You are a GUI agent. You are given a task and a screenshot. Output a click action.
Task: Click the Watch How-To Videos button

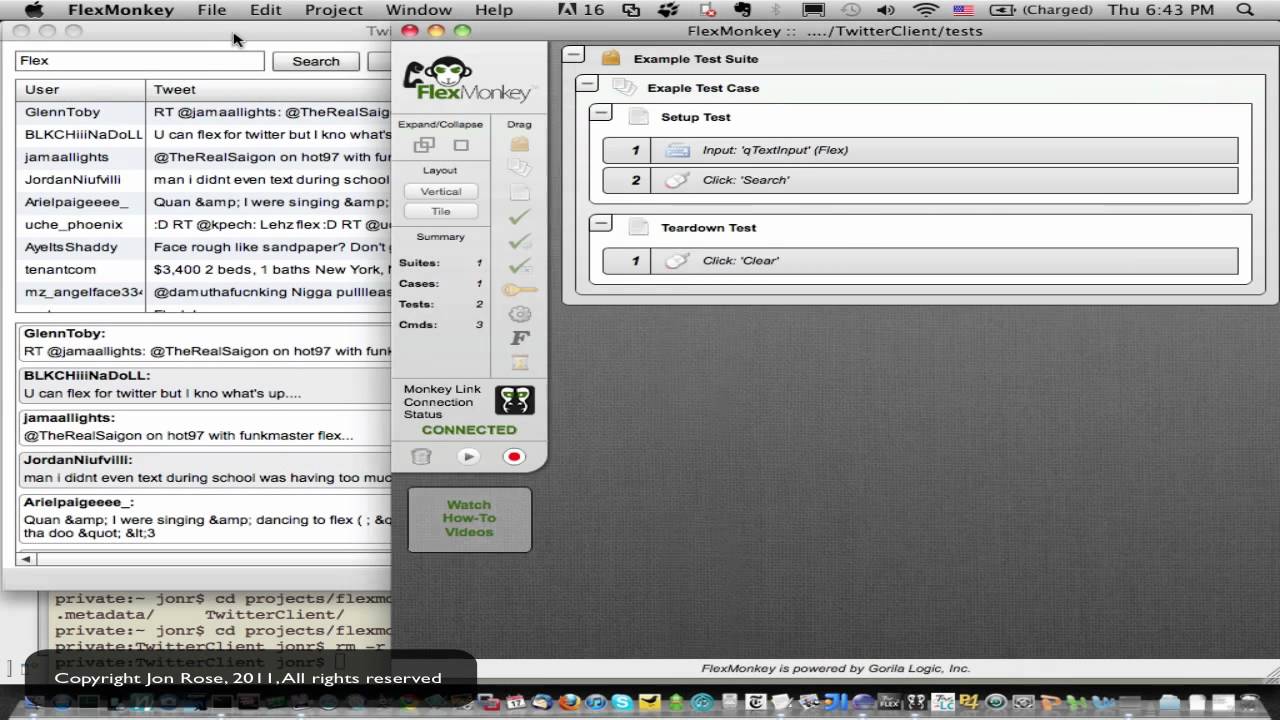click(x=469, y=519)
